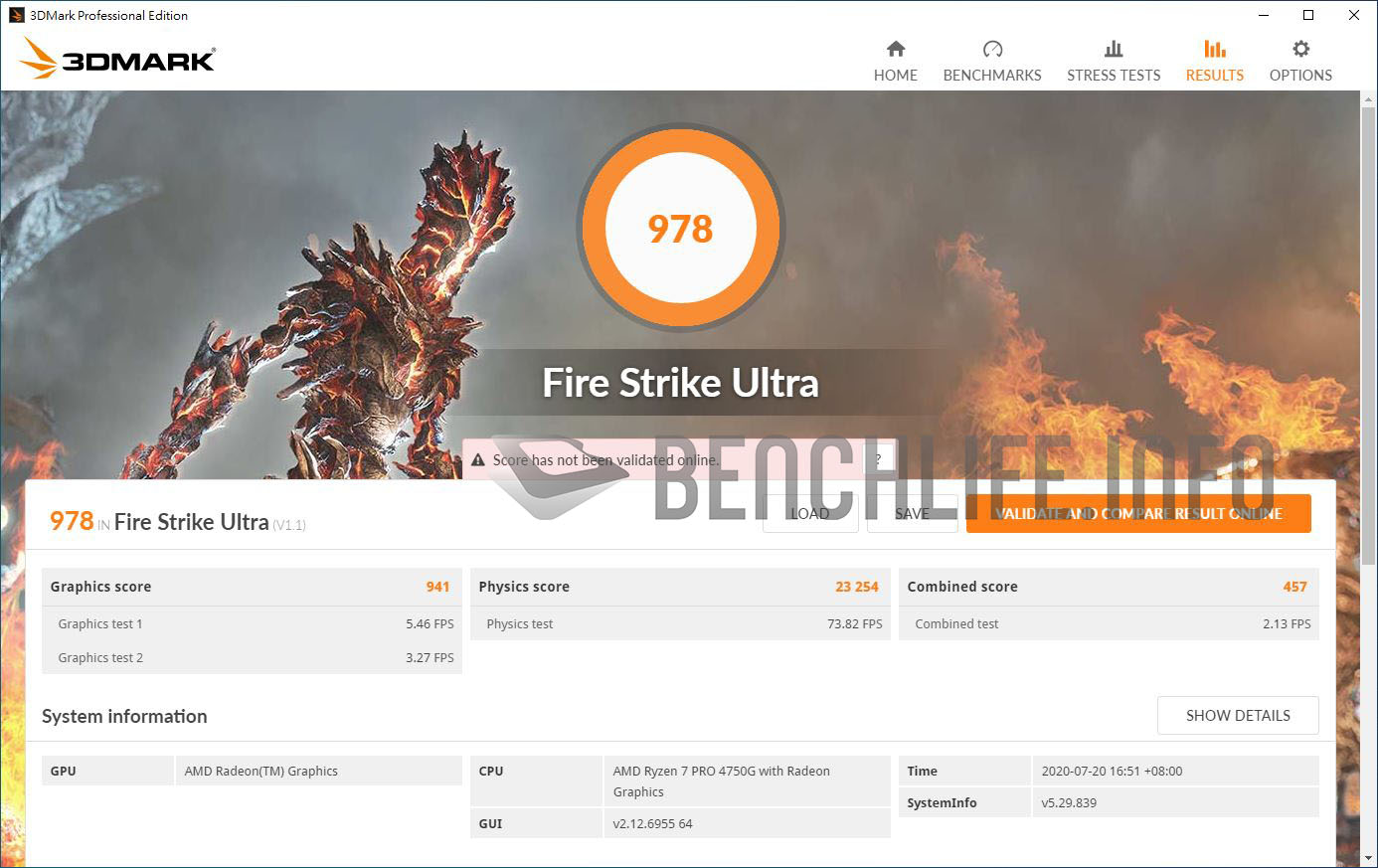Open Benchmarks via the gauge icon
This screenshot has width=1378, height=868.
click(991, 47)
